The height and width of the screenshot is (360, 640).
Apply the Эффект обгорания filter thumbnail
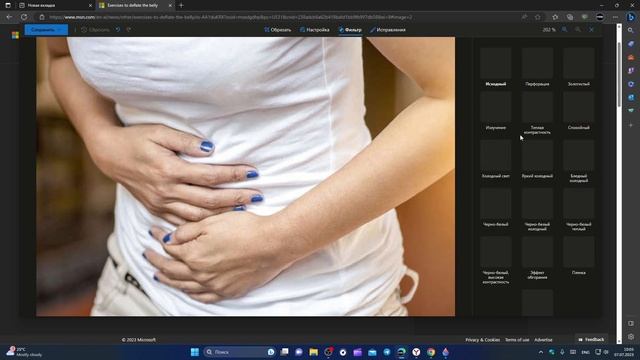(x=537, y=252)
